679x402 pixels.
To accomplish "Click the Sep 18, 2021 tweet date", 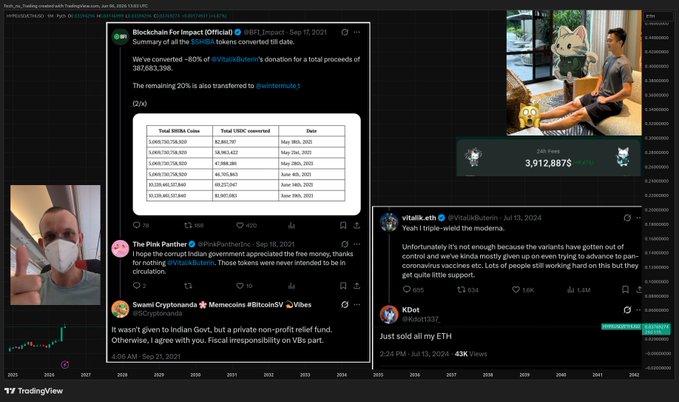I will tap(275, 244).
